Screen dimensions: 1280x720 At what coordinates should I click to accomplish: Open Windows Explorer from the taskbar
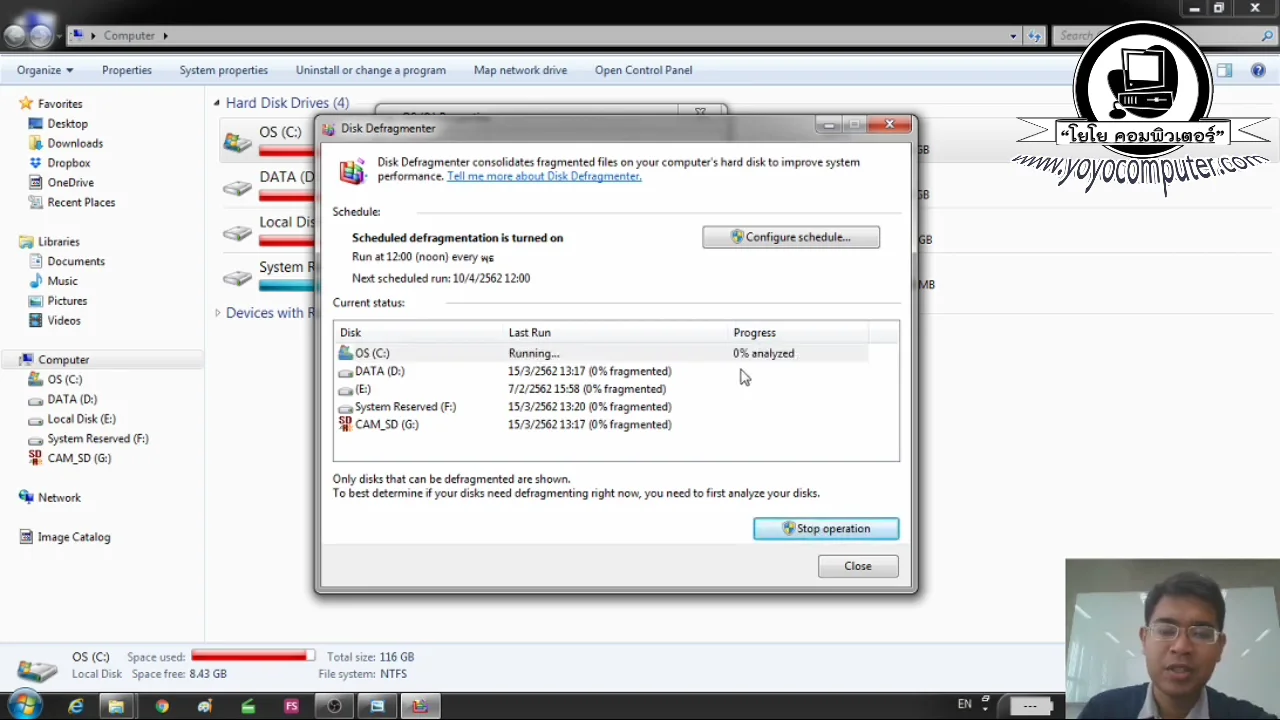click(x=117, y=706)
